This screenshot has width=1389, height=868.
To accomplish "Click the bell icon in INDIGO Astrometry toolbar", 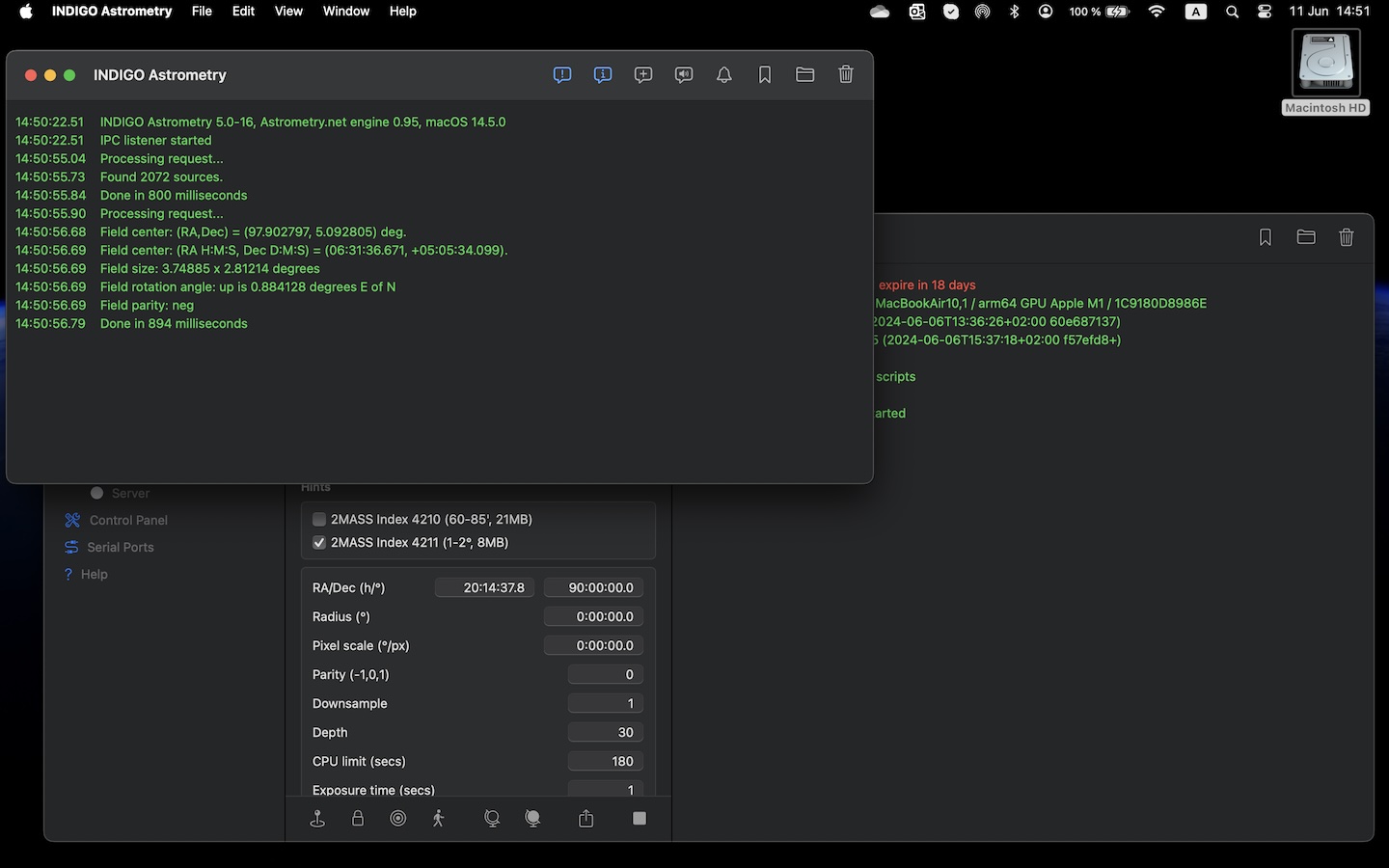I will (x=724, y=74).
